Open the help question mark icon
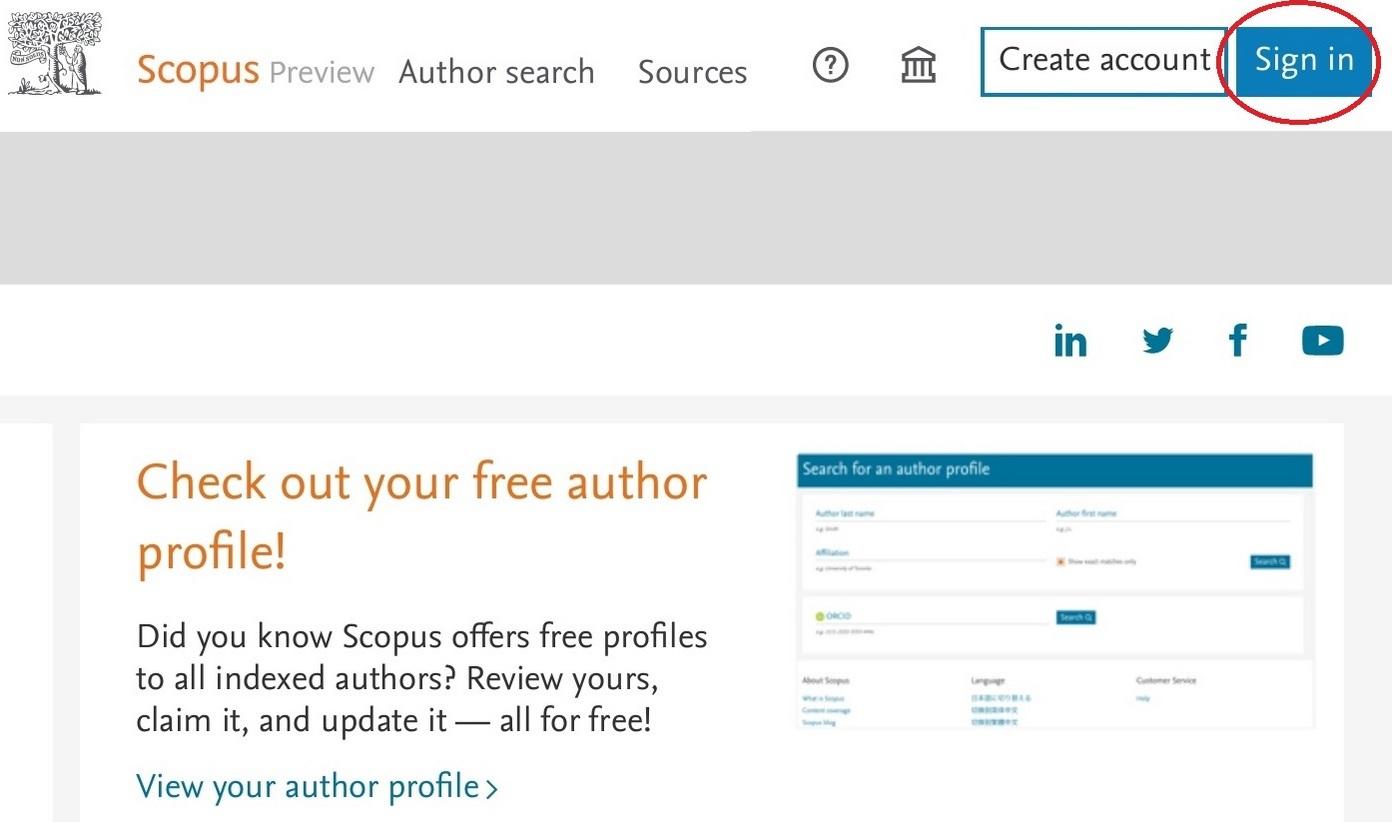Image resolution: width=1392 pixels, height=822 pixels. tap(830, 67)
